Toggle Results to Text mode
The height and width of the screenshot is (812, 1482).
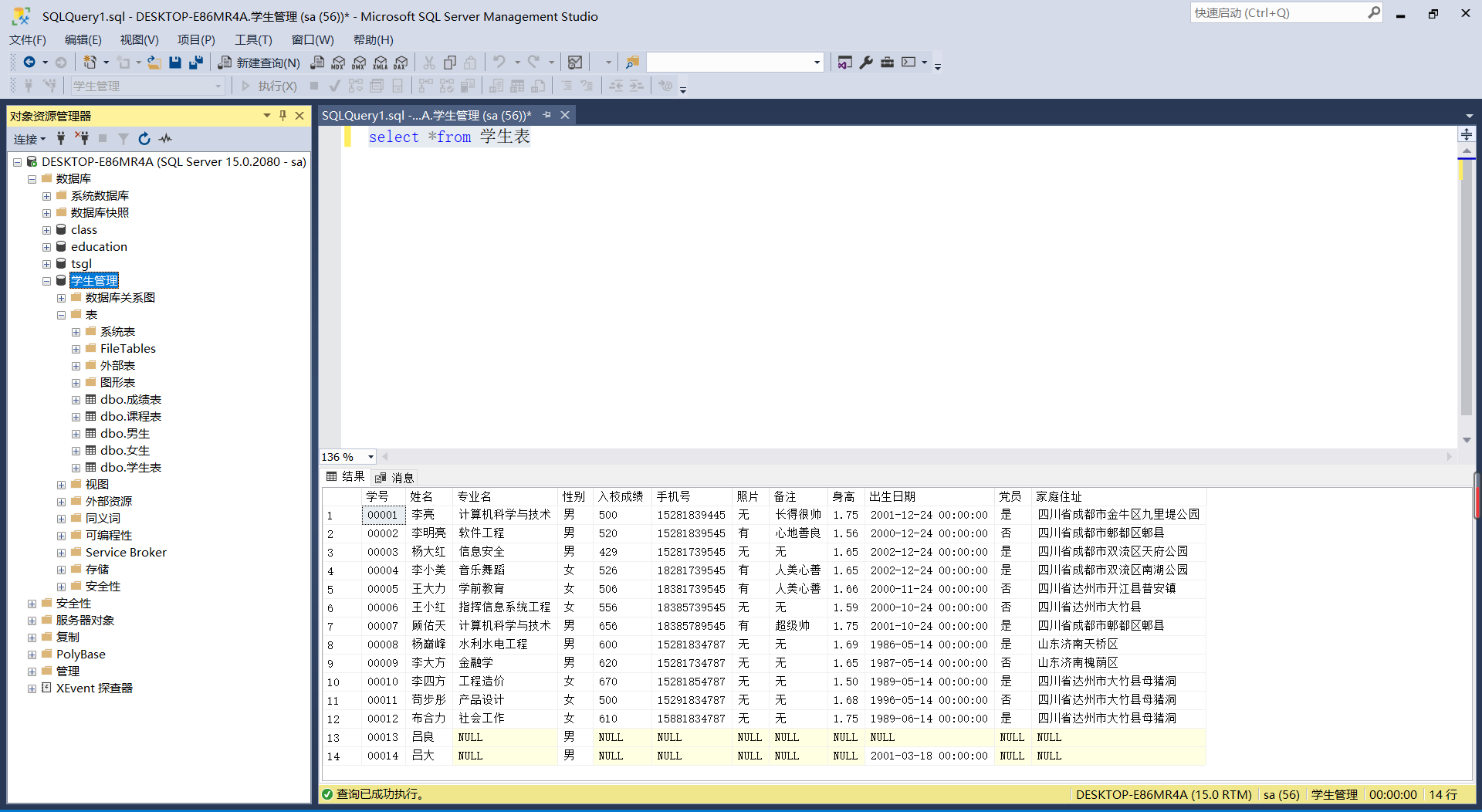tap(496, 86)
